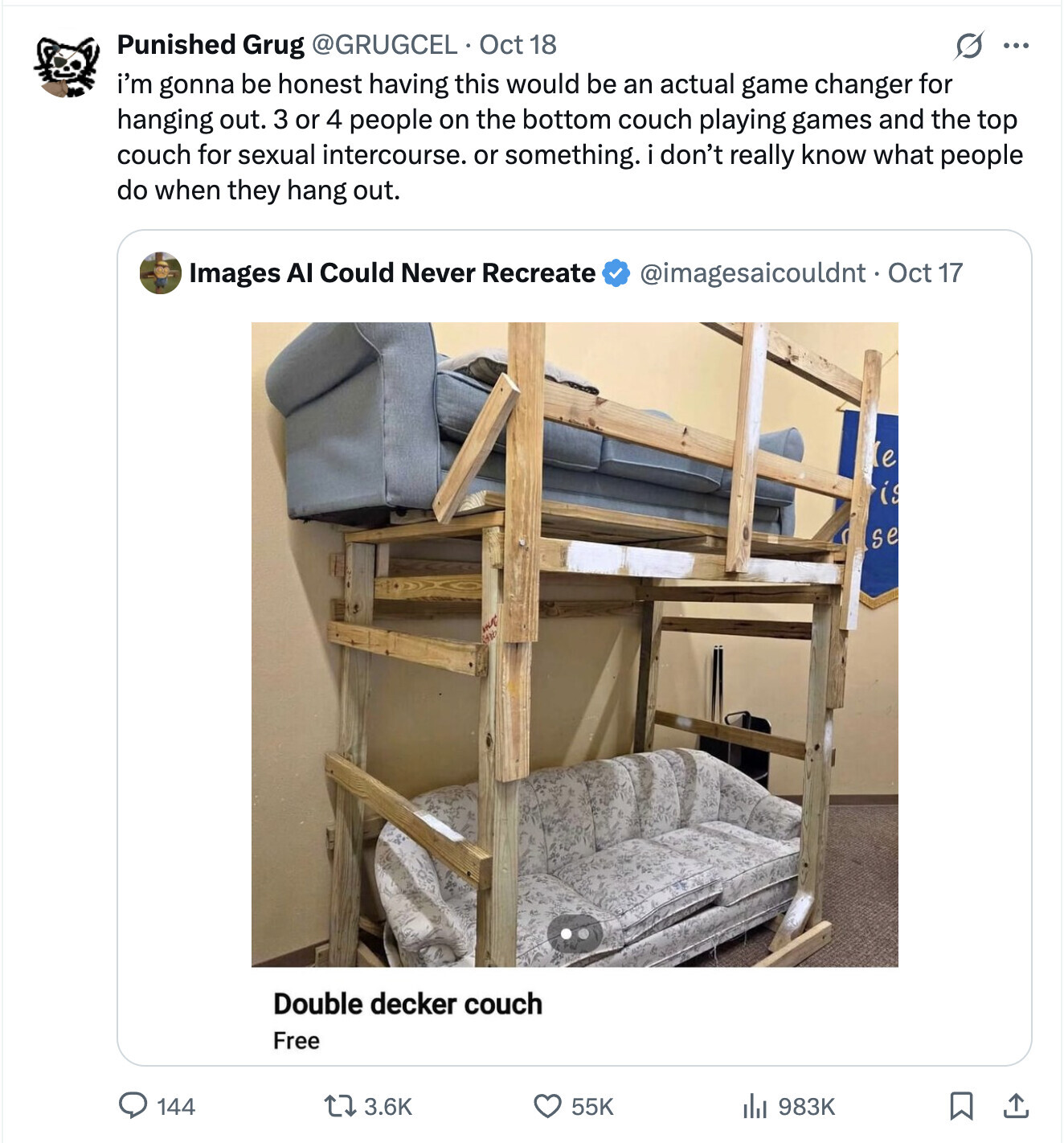Click the Oct 17 quoted timestamp
Image resolution: width=1064 pixels, height=1143 pixels.
925,273
